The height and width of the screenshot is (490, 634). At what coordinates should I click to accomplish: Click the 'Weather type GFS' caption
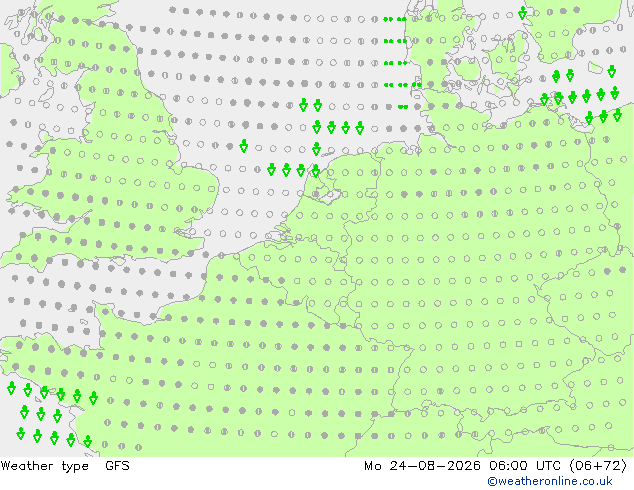coord(65,466)
